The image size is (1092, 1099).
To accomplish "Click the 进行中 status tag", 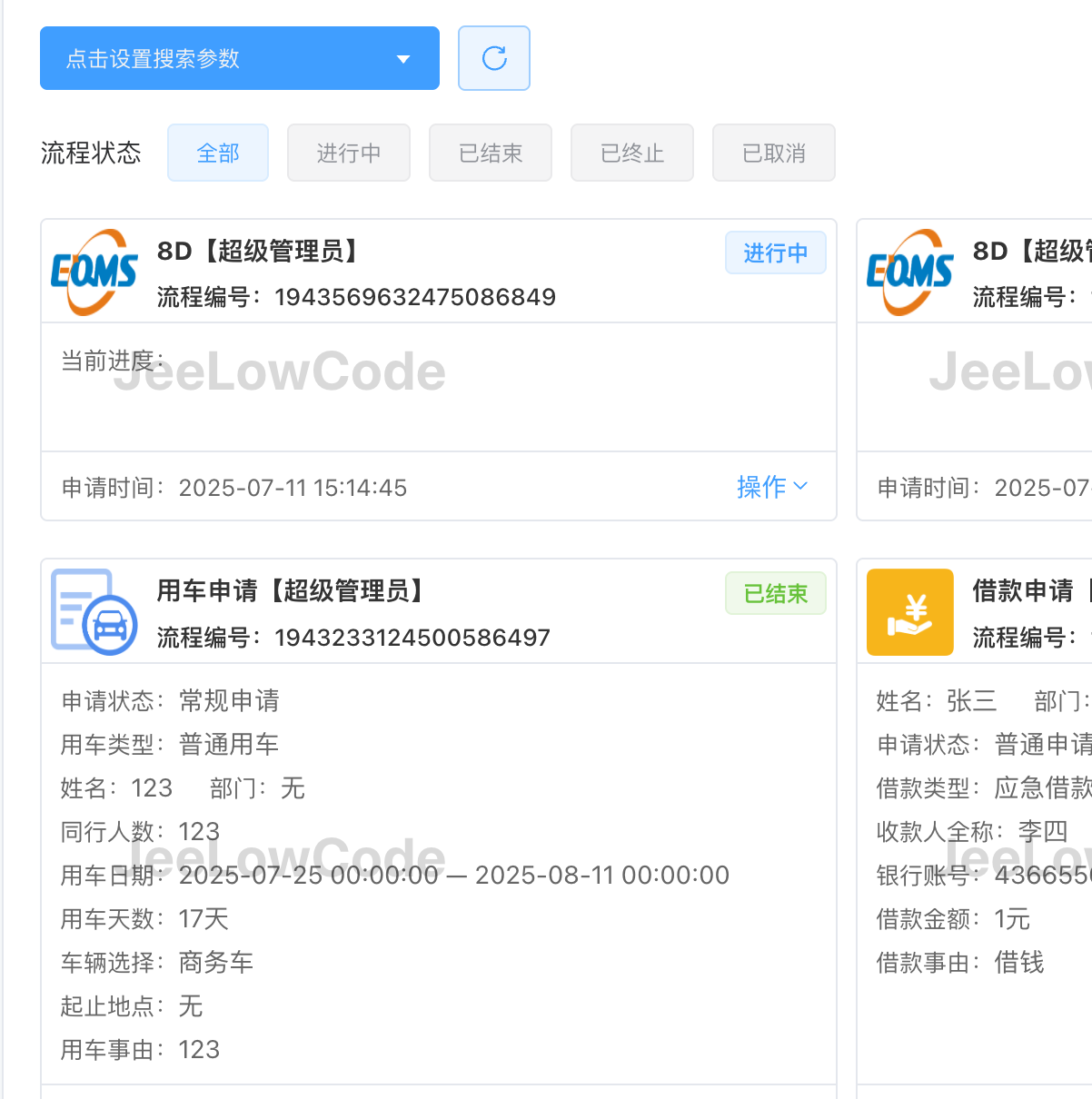I will [776, 252].
